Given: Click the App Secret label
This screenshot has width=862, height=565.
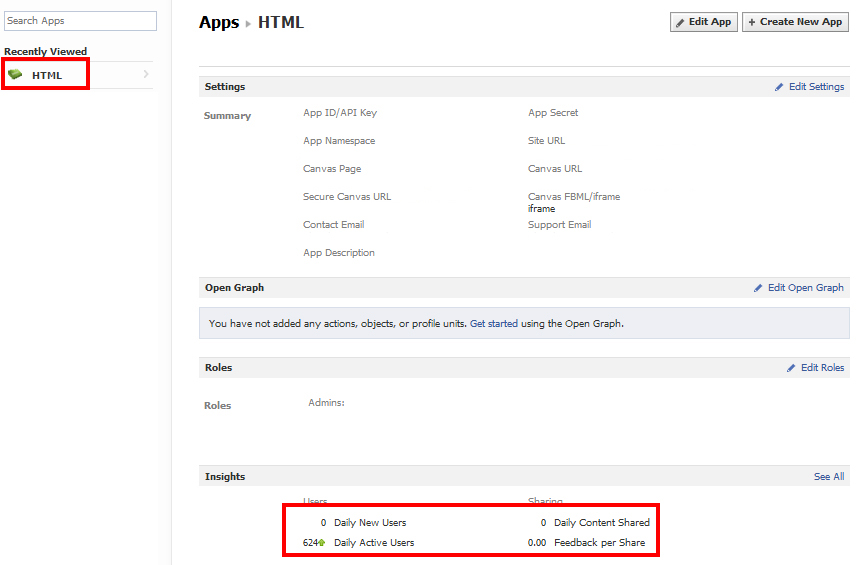Looking at the screenshot, I should 553,113.
